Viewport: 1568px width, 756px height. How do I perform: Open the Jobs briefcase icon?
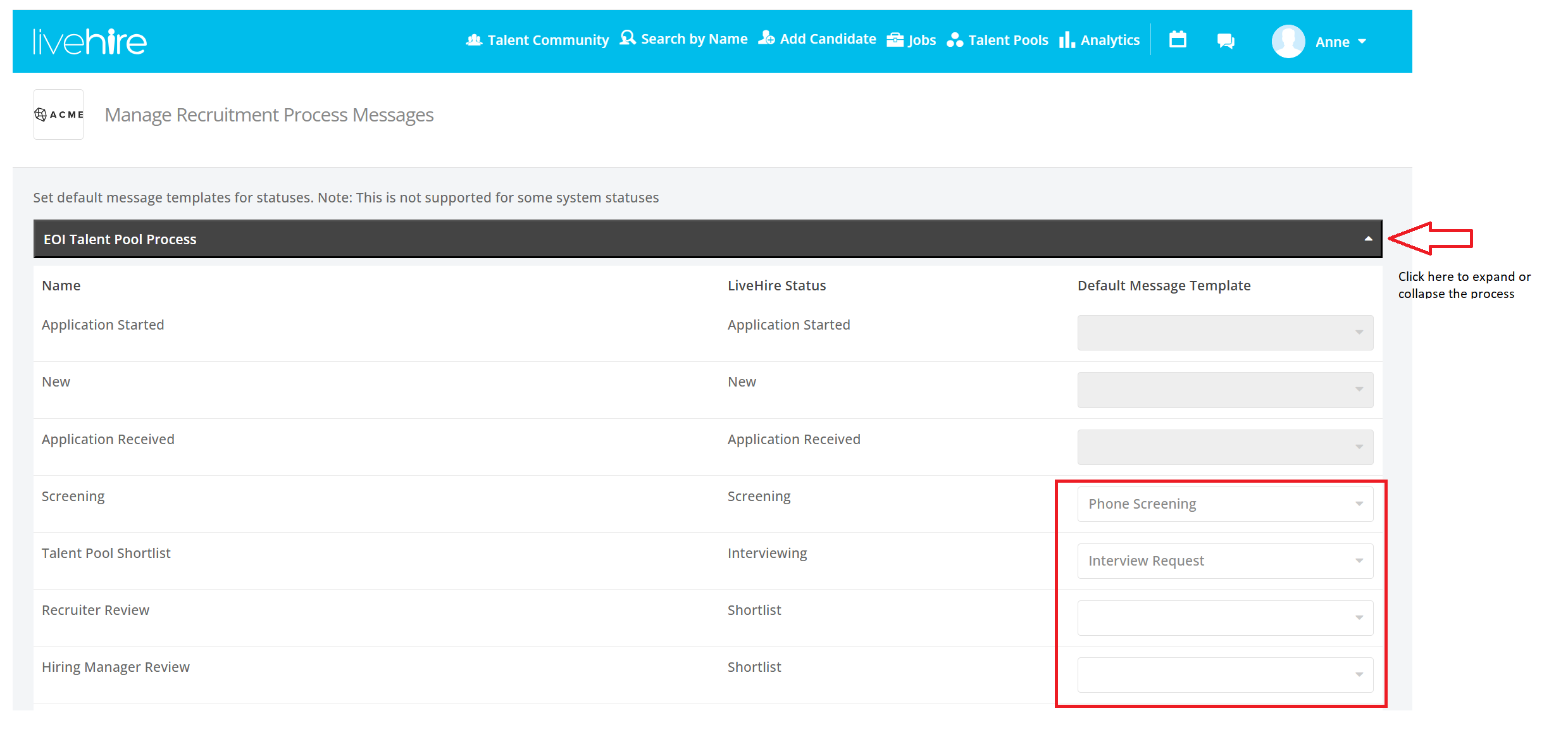click(x=894, y=39)
